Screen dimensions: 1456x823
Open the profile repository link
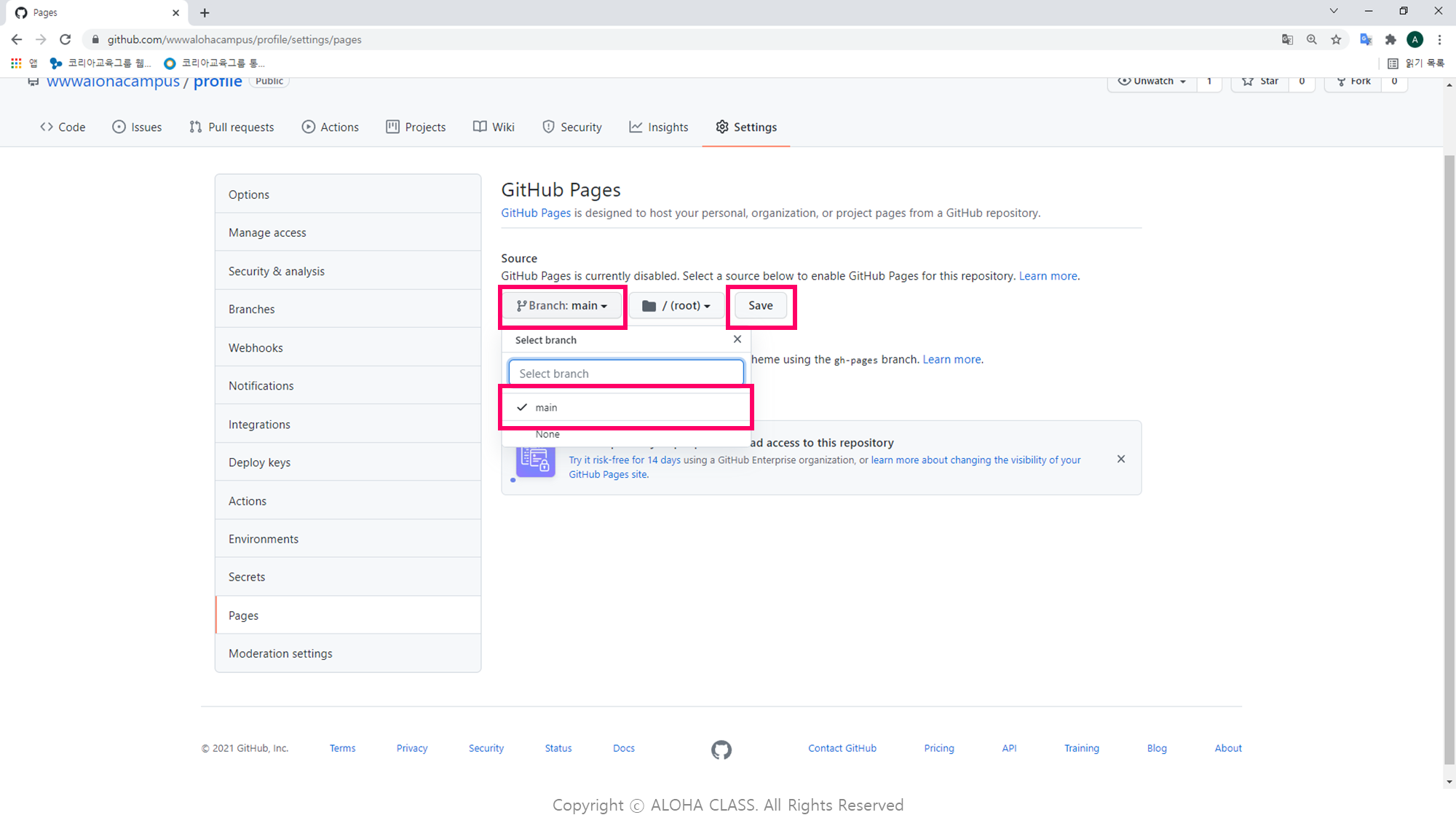218,82
